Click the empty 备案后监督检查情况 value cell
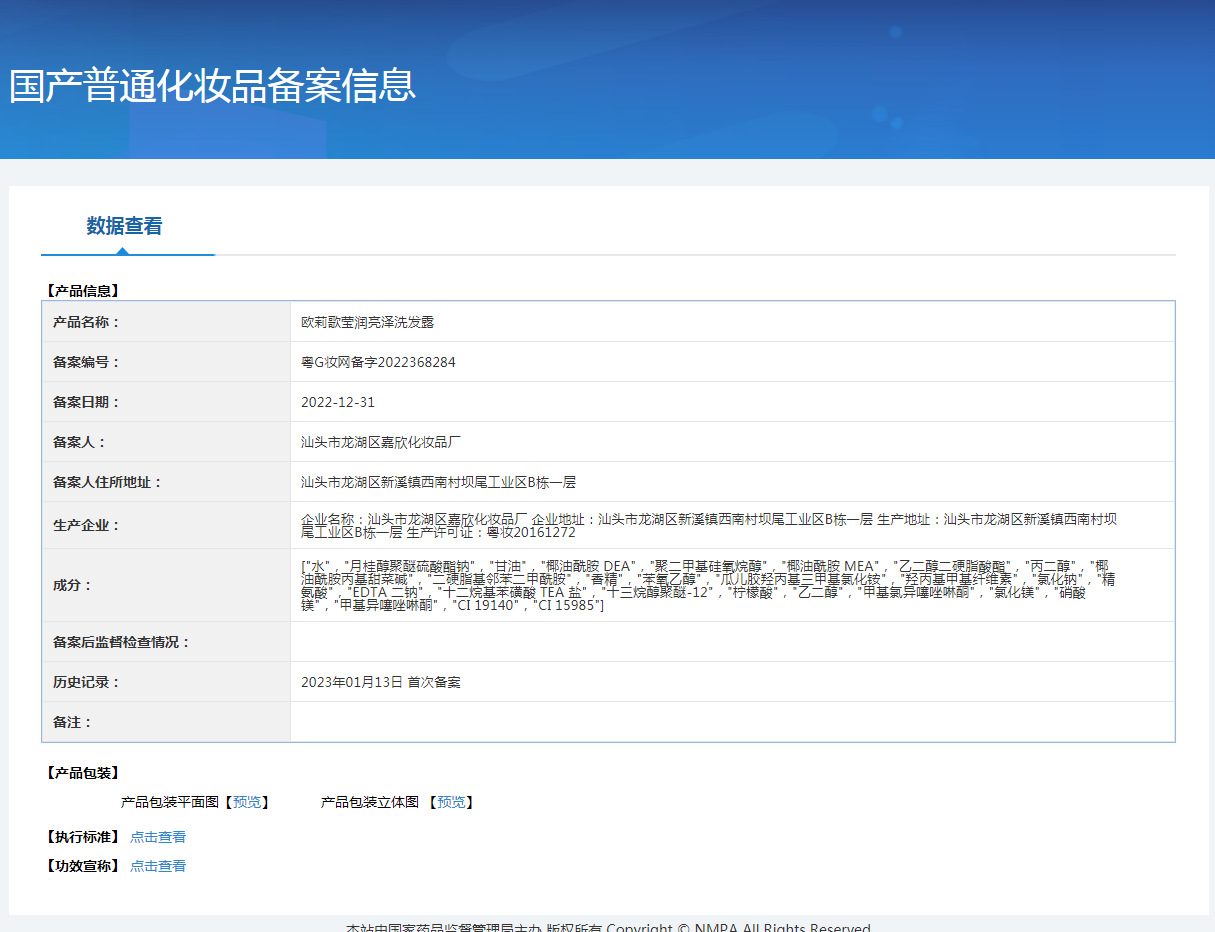Screen dimensions: 1215x932 (x=732, y=642)
